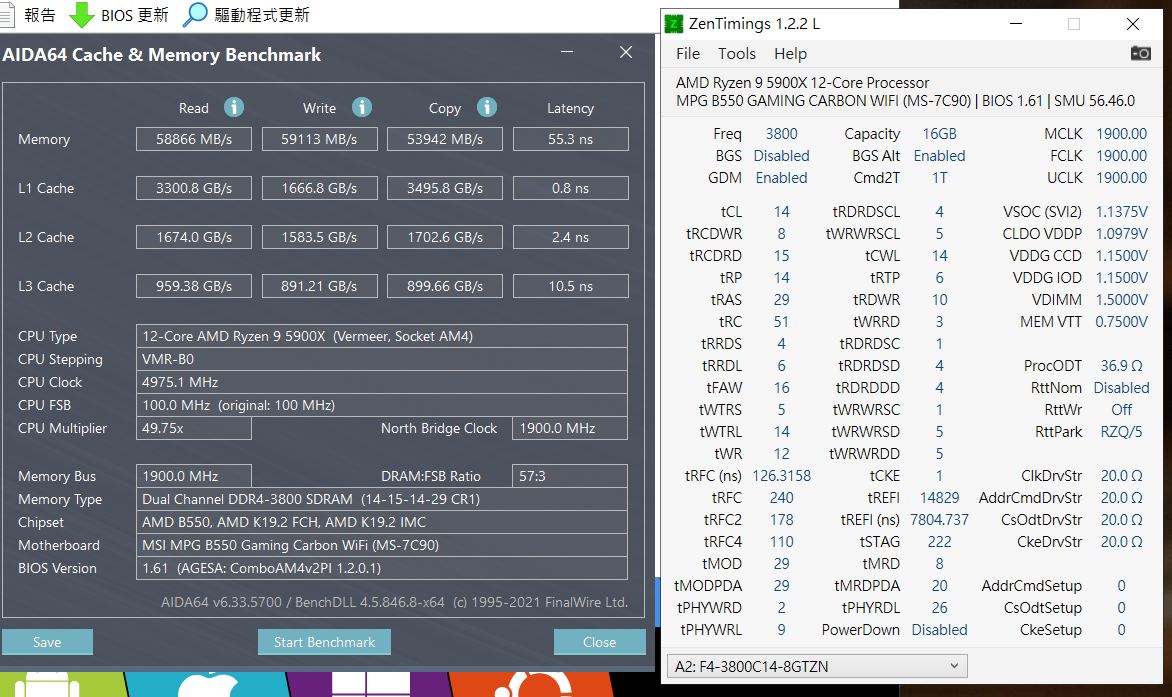Click the VDIMM value 1.5000V
Image resolution: width=1172 pixels, height=697 pixels.
point(1121,300)
